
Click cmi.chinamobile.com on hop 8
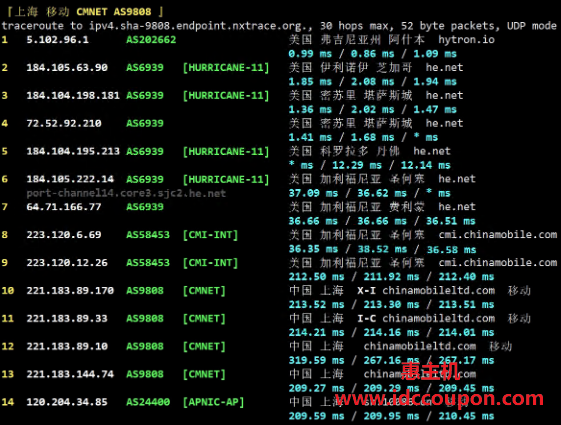[x=498, y=235]
